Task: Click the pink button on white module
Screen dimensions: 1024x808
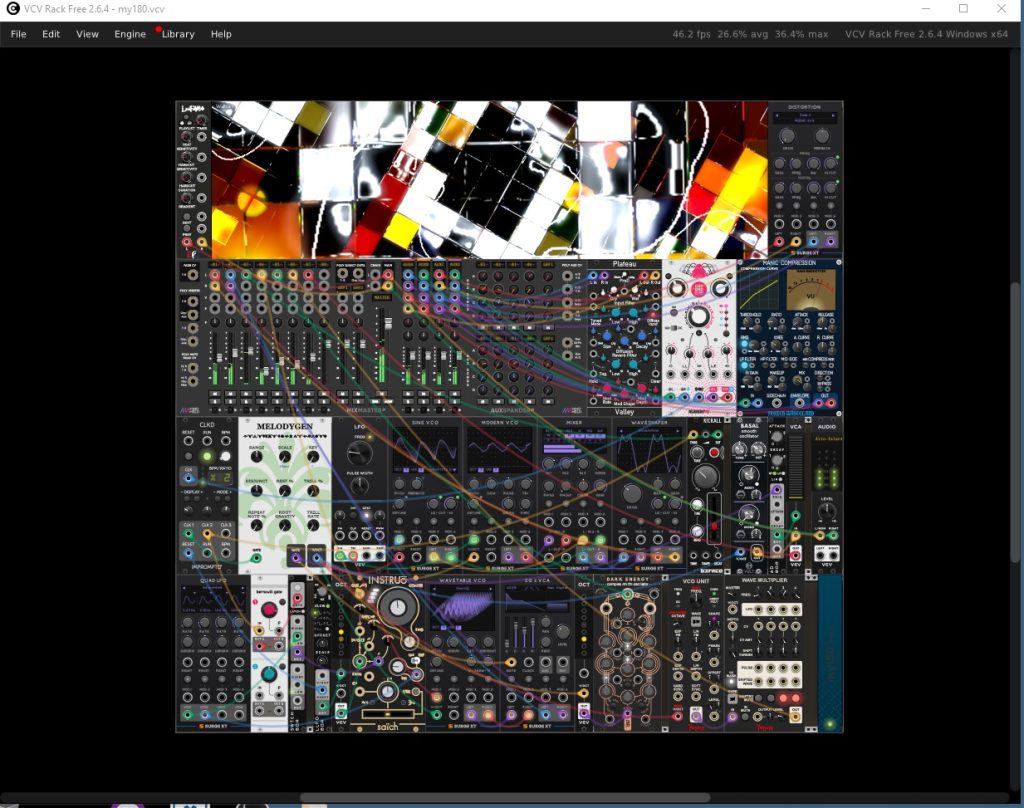Action: 699,288
